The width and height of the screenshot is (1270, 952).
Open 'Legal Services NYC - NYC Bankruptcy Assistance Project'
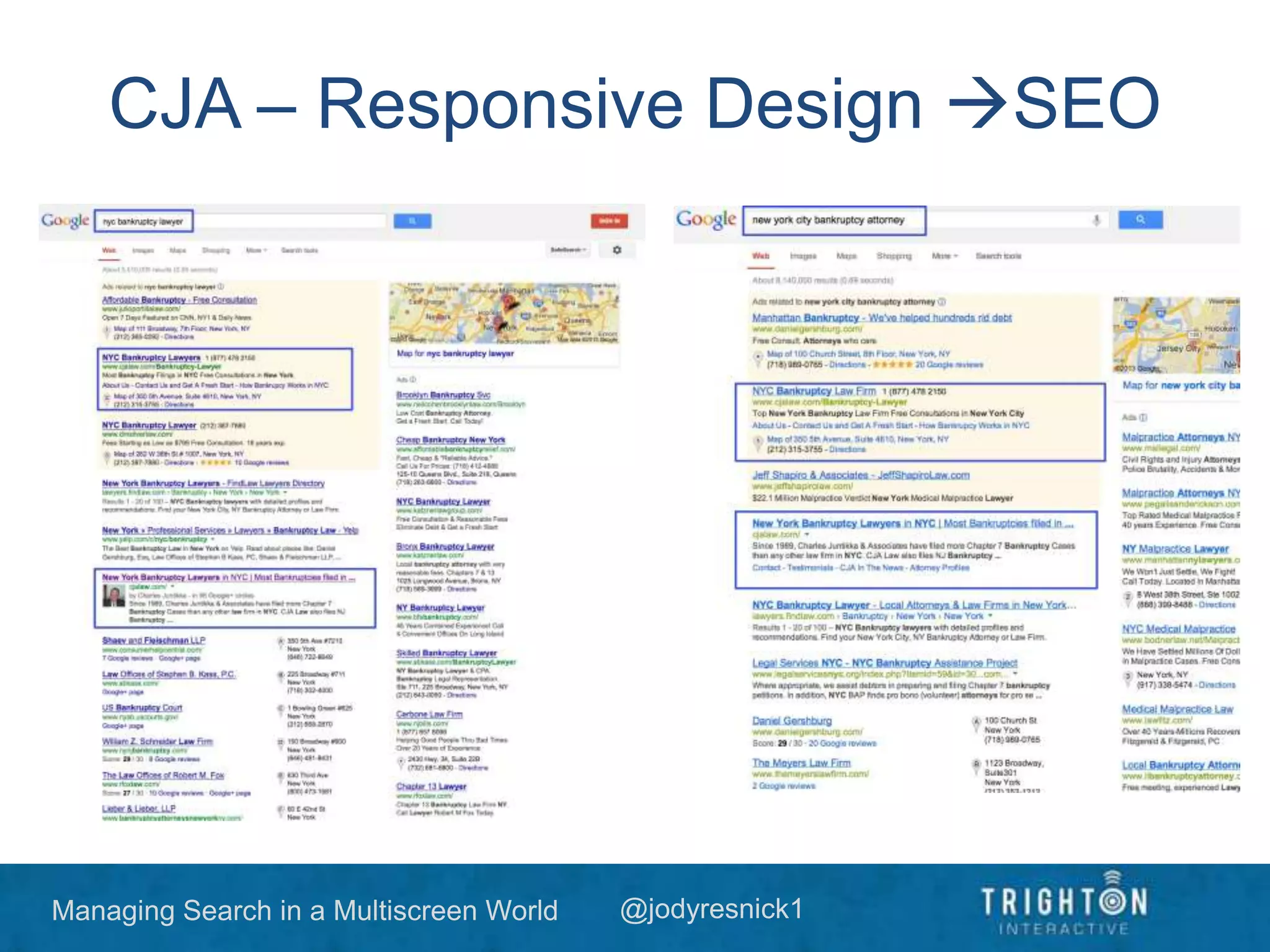(x=885, y=663)
